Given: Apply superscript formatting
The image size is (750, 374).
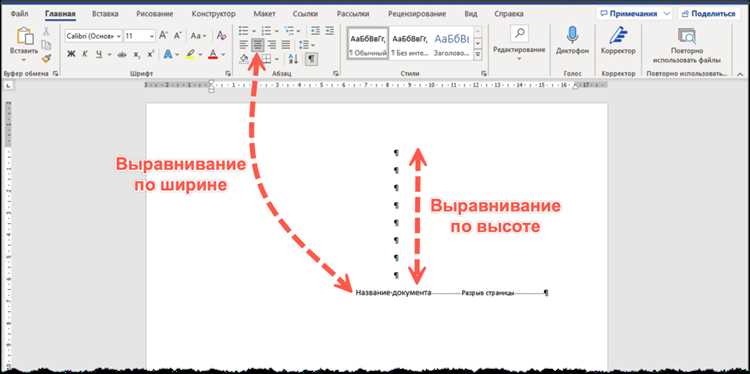Looking at the screenshot, I should pos(150,54).
